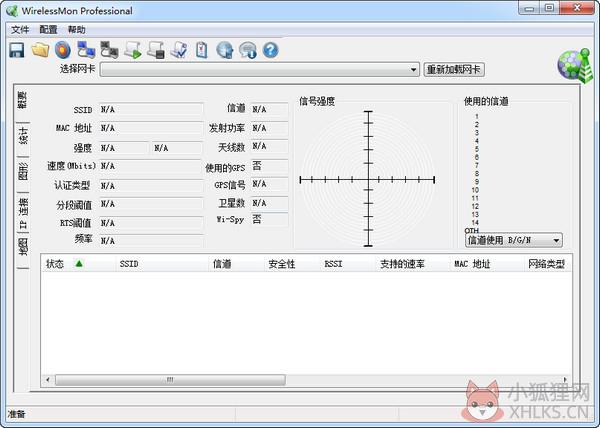Stop logging using the black square icon
The width and height of the screenshot is (600, 428).
(156, 50)
